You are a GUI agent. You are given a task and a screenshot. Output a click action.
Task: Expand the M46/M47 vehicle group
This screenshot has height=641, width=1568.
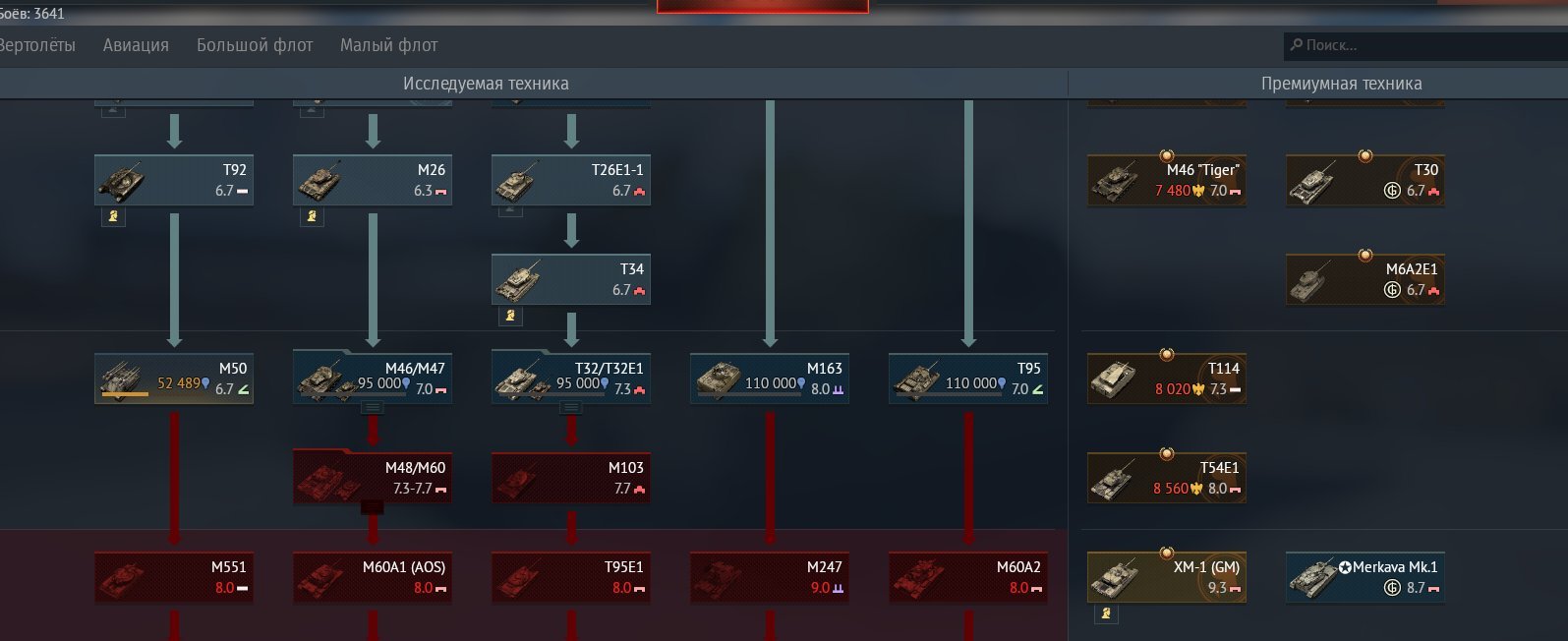(x=373, y=408)
